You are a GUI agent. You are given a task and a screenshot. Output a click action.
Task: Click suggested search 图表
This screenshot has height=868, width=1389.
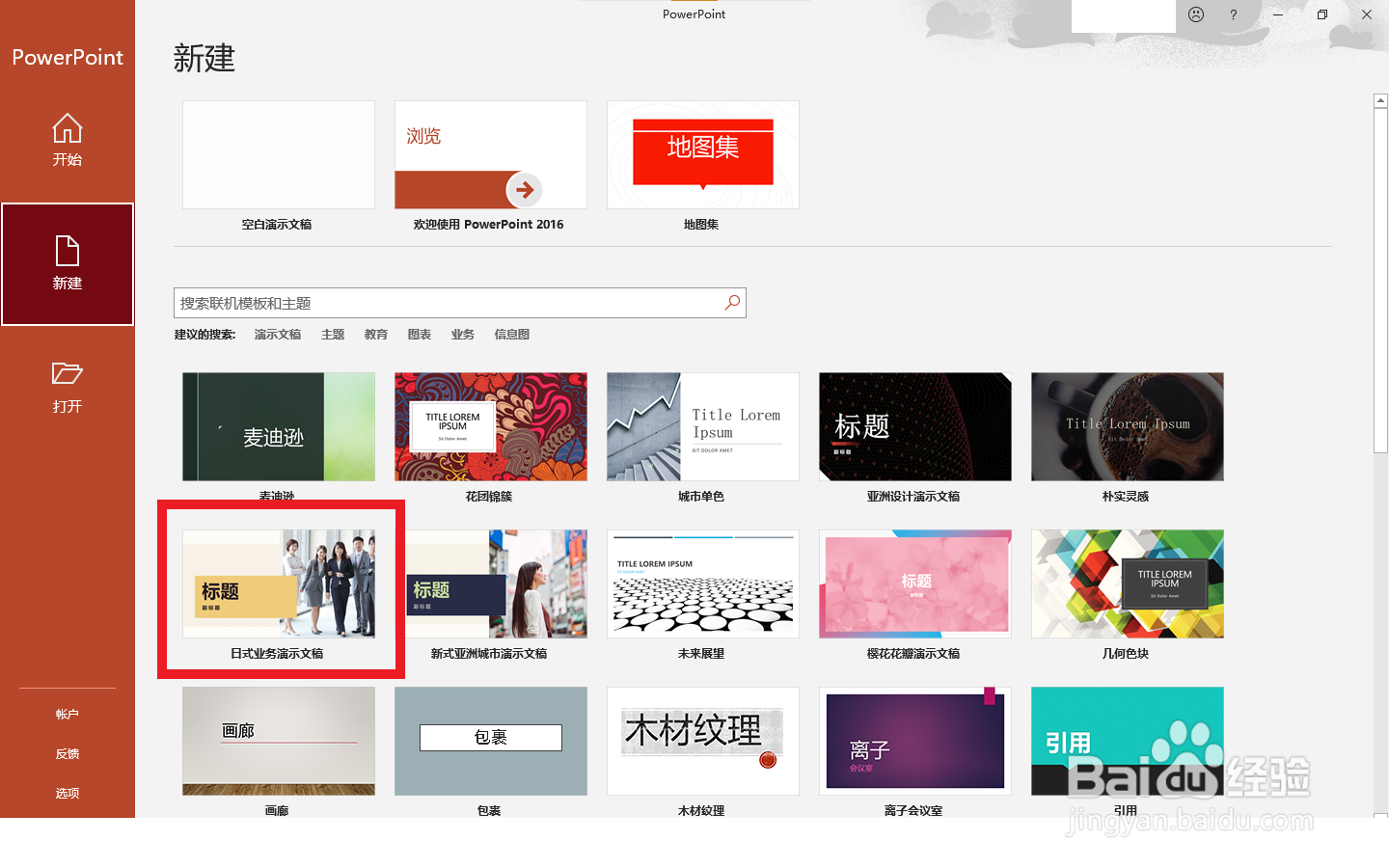[x=420, y=335]
